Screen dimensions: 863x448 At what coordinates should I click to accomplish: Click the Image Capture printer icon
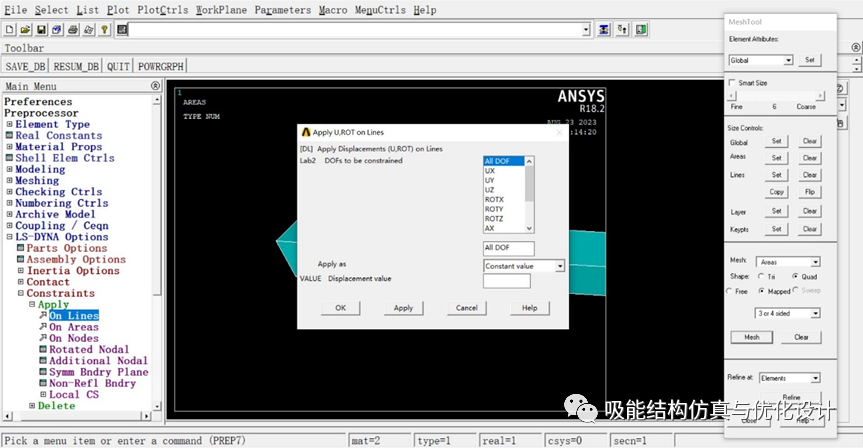point(73,30)
